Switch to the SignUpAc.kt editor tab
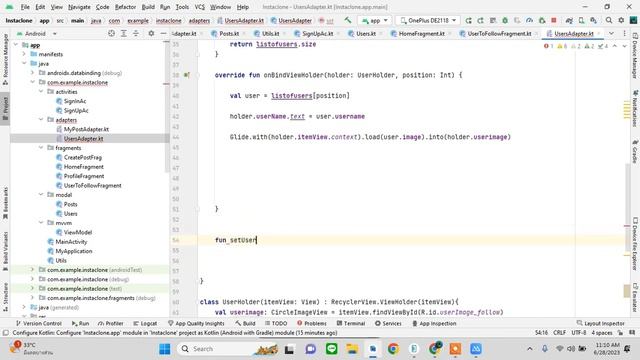 (318, 33)
